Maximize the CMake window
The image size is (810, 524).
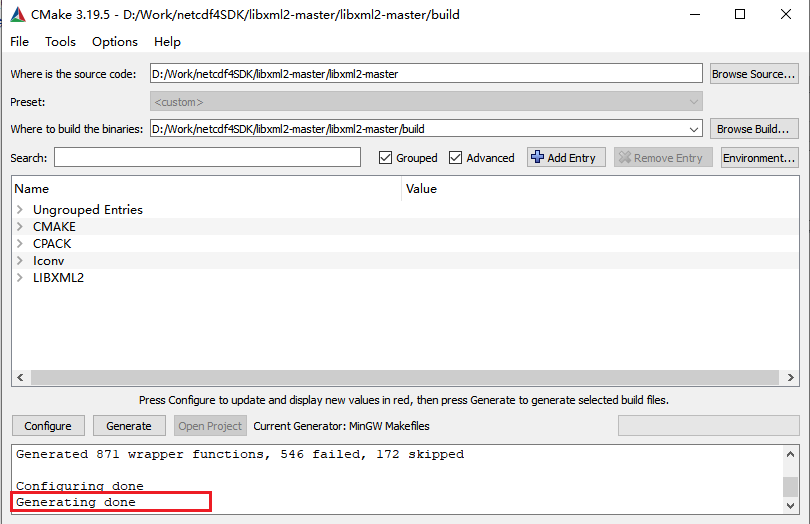[740, 14]
